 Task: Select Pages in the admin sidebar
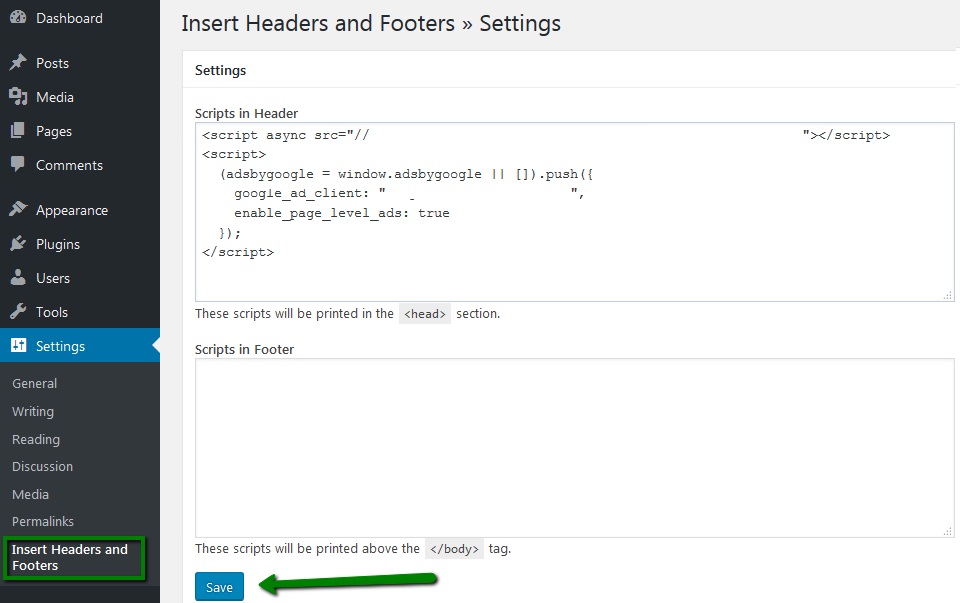click(54, 132)
